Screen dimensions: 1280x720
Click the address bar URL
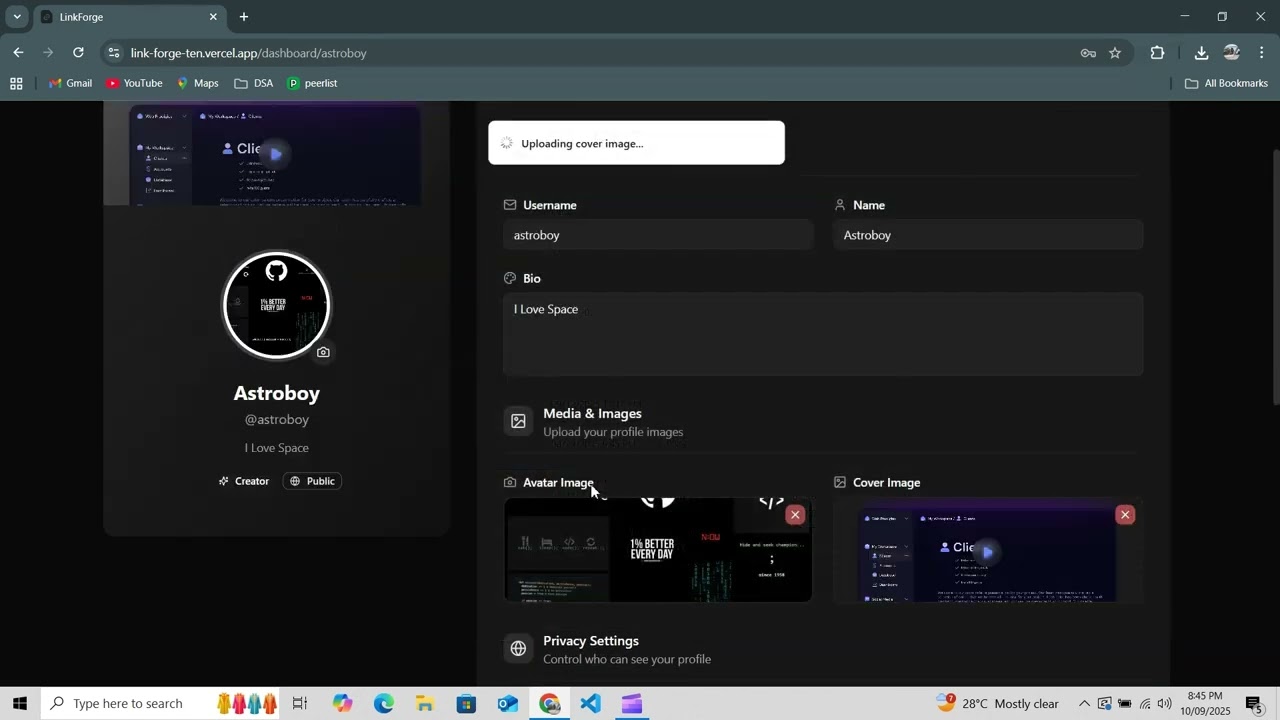(x=249, y=53)
